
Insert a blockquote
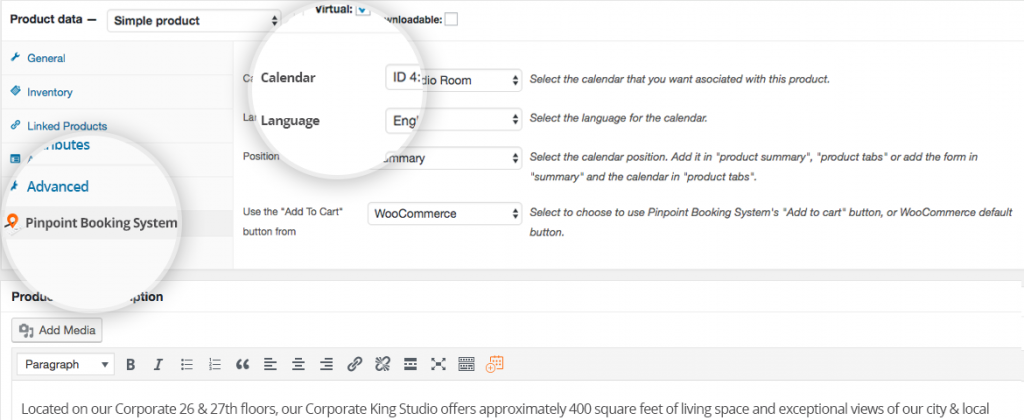243,364
